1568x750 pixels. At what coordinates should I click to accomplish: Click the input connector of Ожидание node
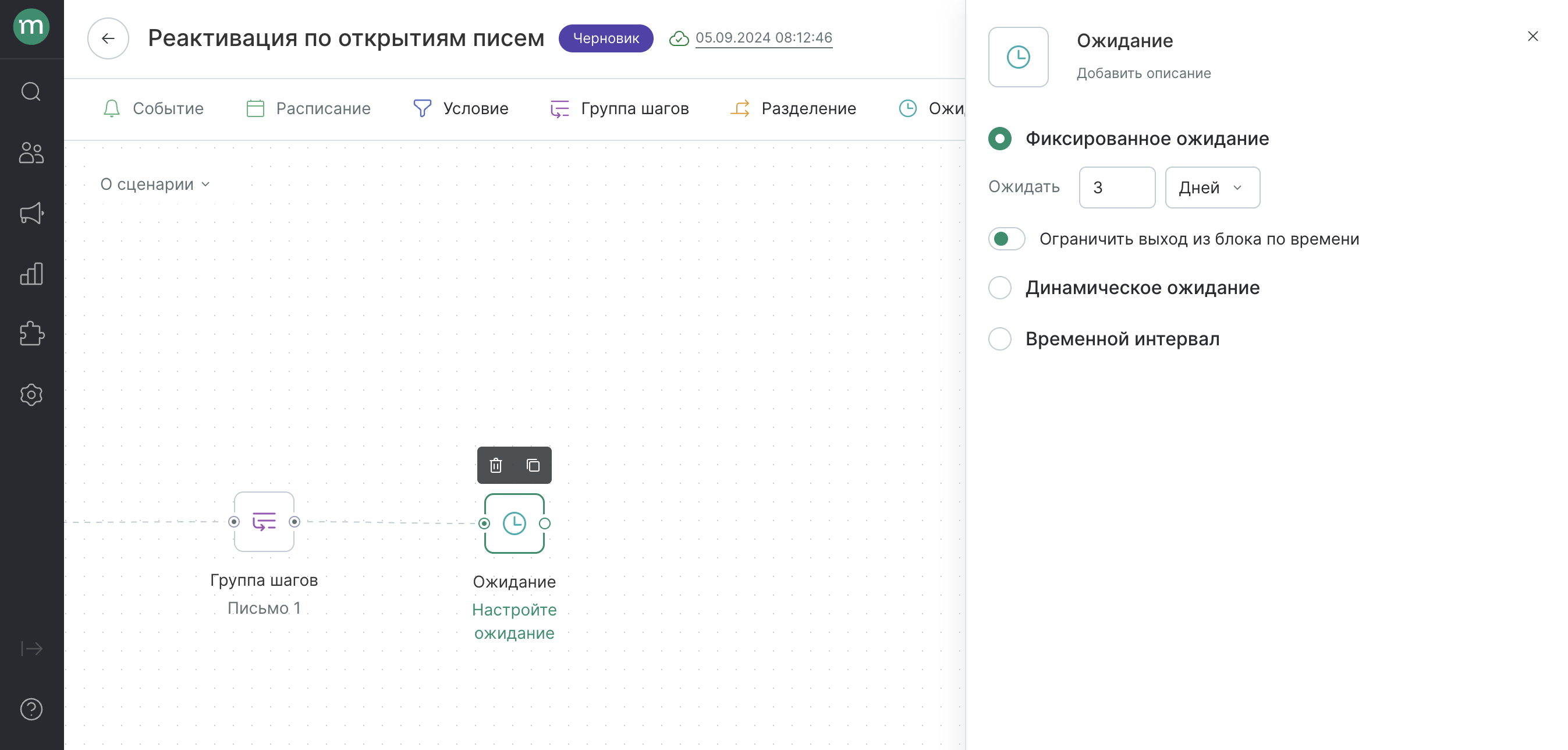484,523
